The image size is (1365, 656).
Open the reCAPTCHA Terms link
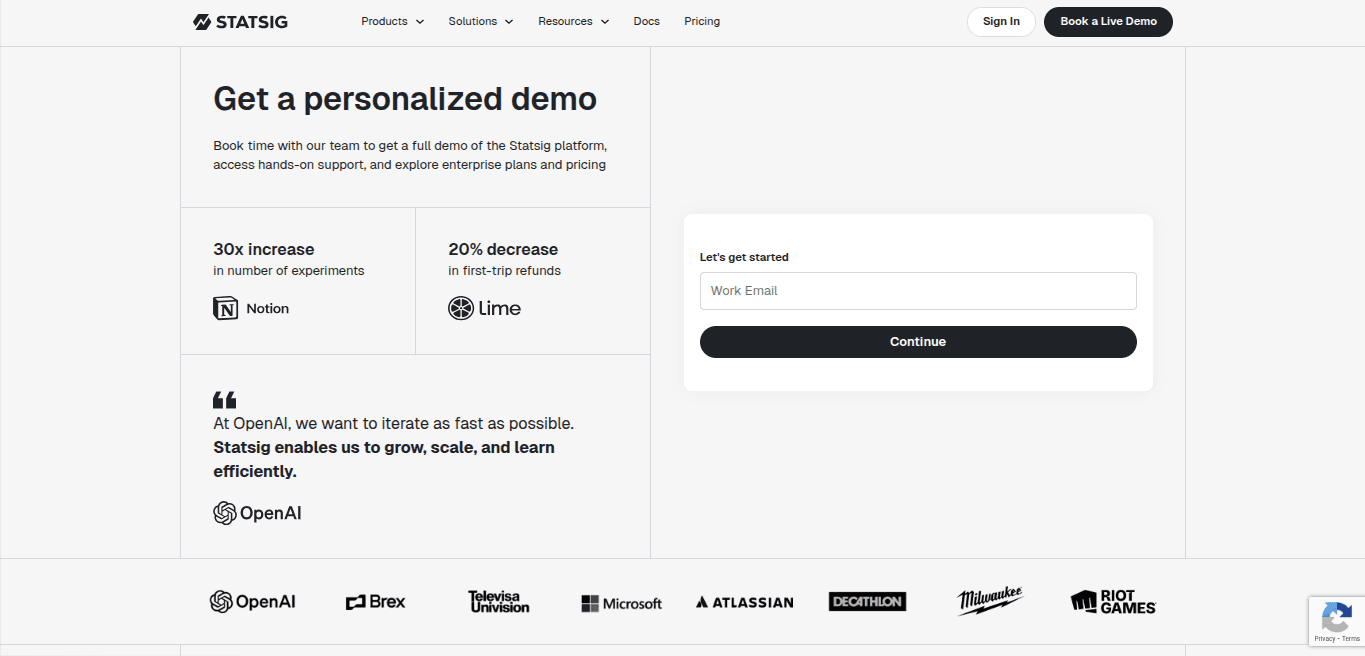pos(1351,638)
